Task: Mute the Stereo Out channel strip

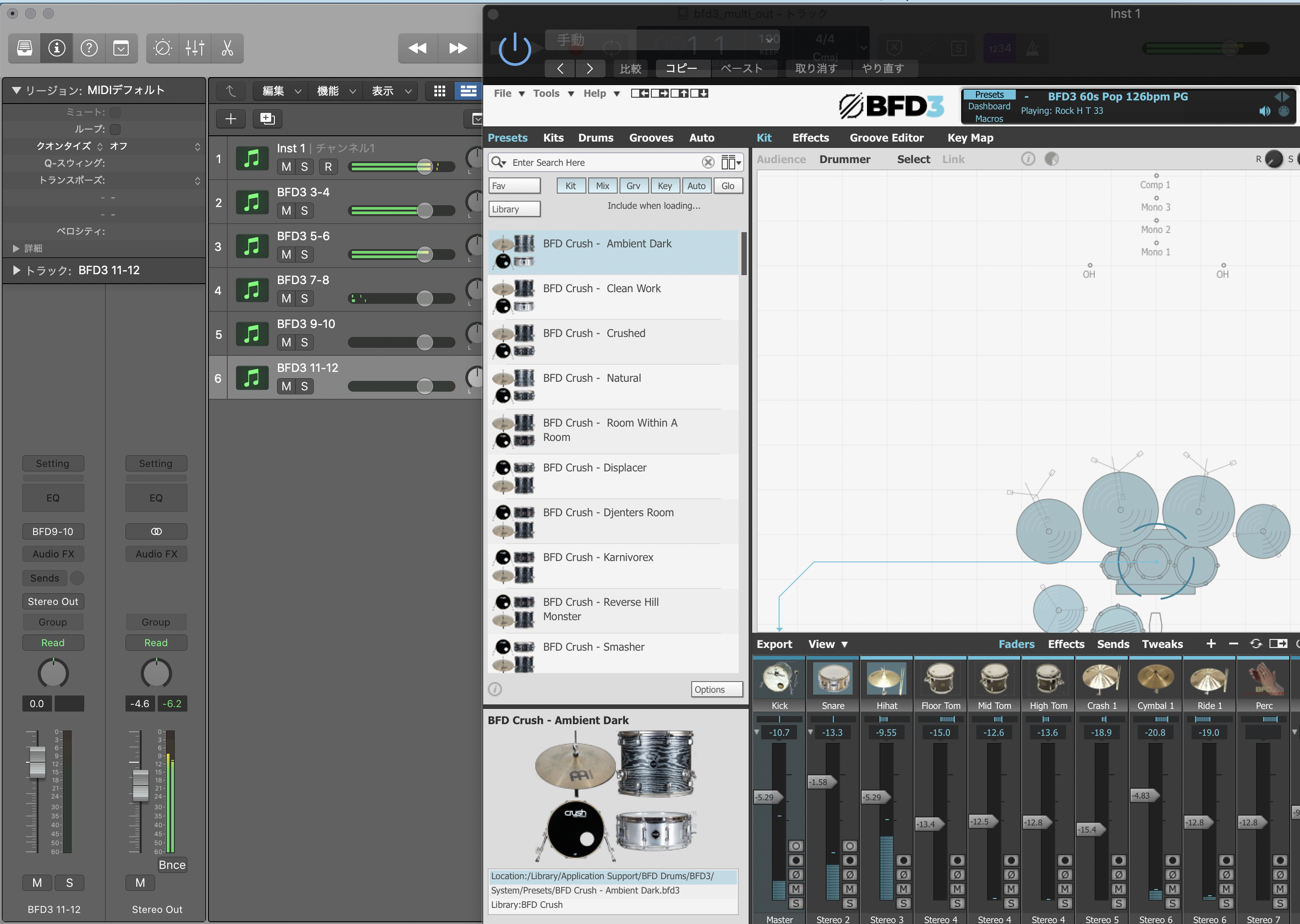Action: (x=140, y=882)
